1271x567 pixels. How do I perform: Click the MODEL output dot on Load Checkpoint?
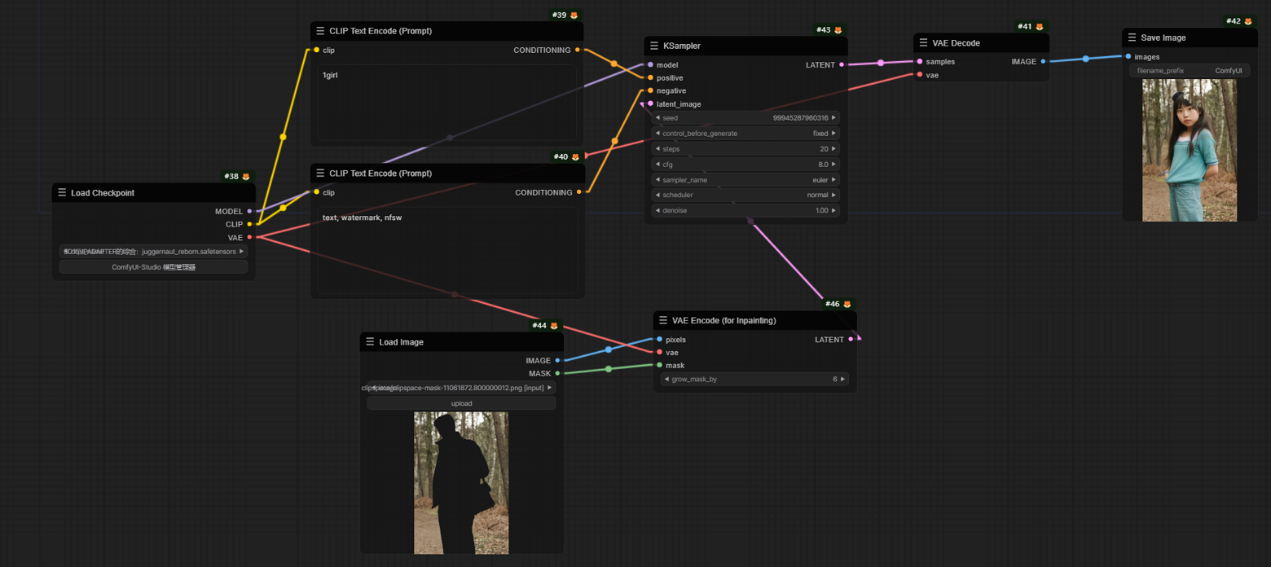tap(249, 211)
